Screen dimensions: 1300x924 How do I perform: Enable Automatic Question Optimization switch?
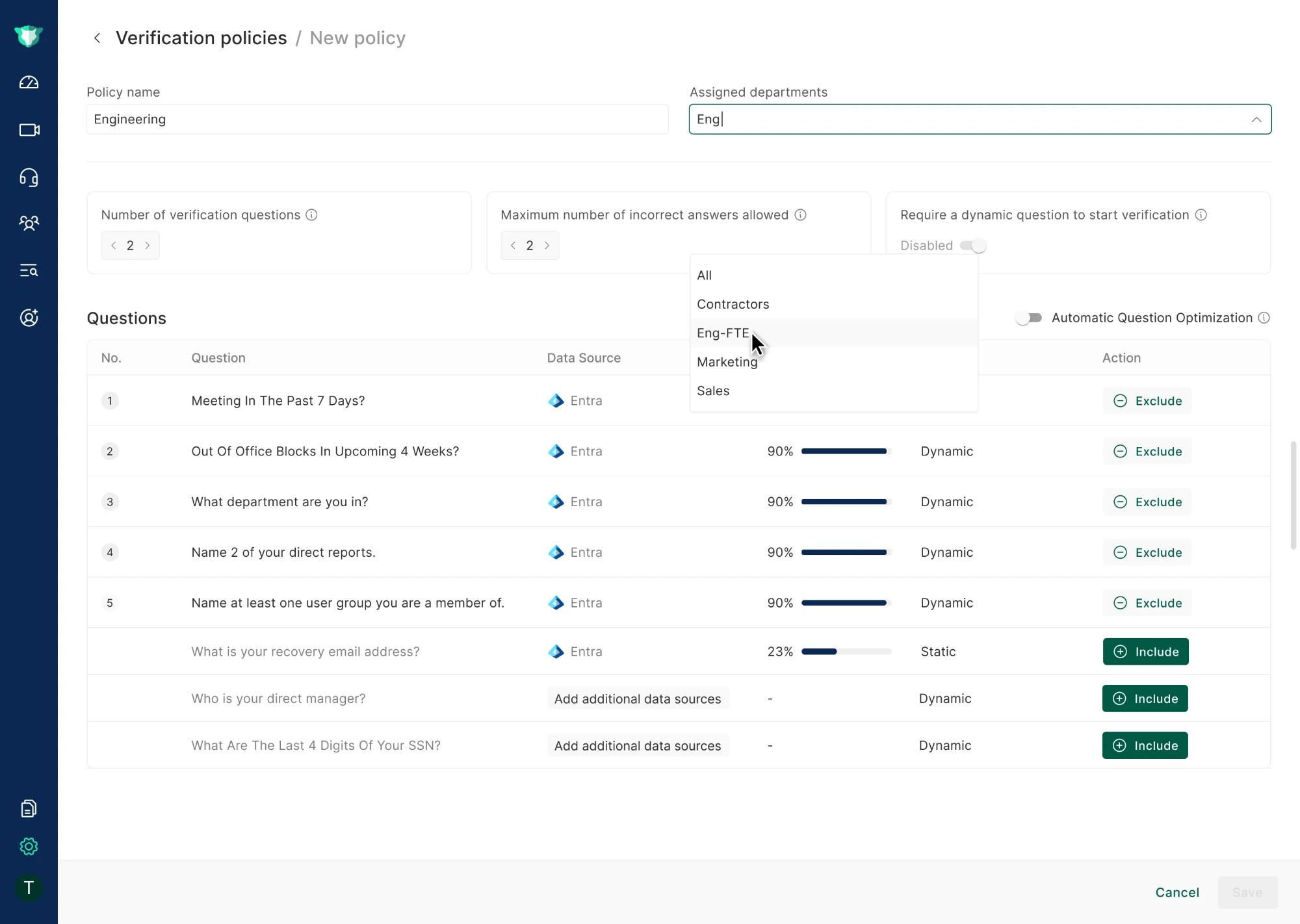[x=1028, y=318]
